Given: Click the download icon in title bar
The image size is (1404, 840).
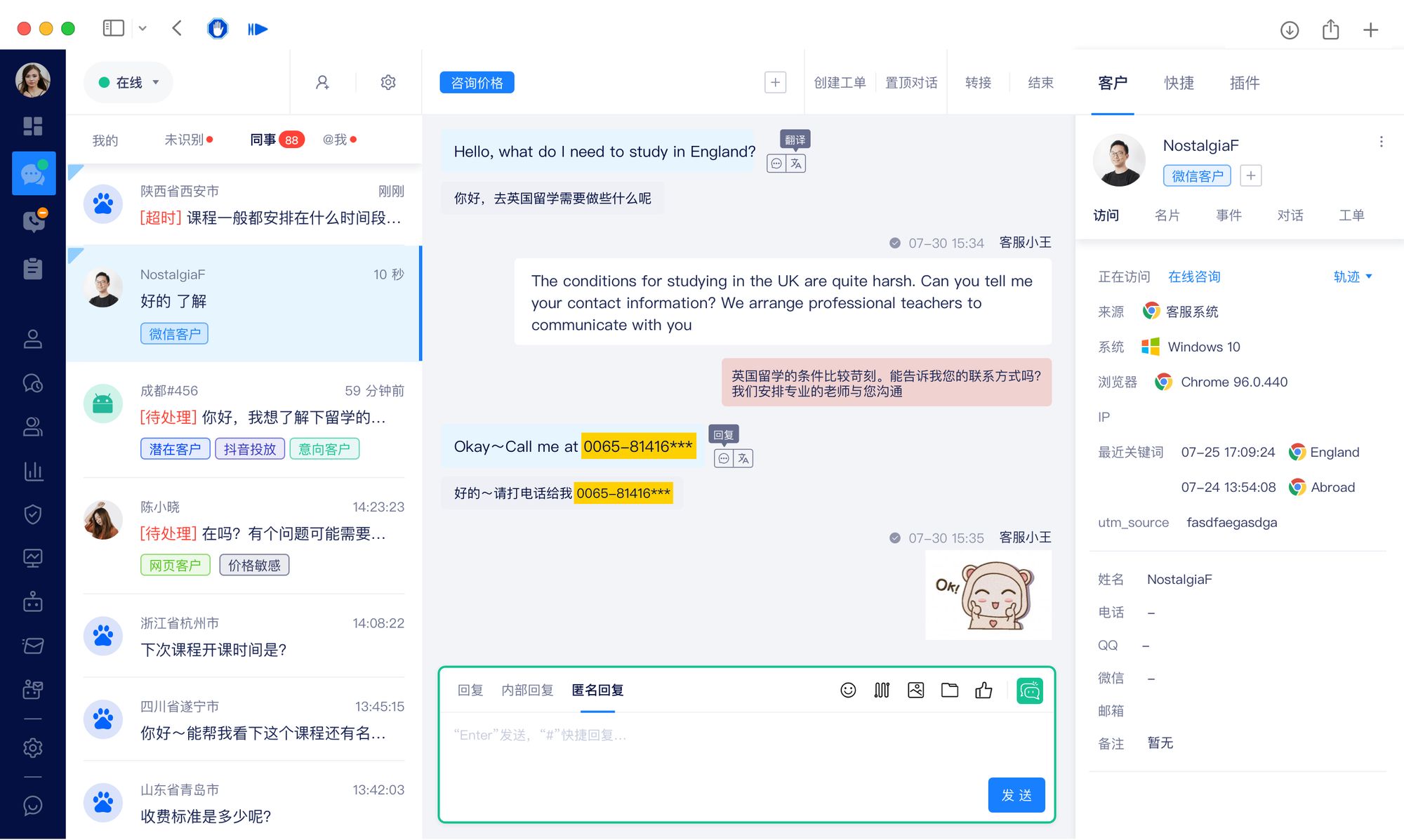Looking at the screenshot, I should [x=1290, y=29].
